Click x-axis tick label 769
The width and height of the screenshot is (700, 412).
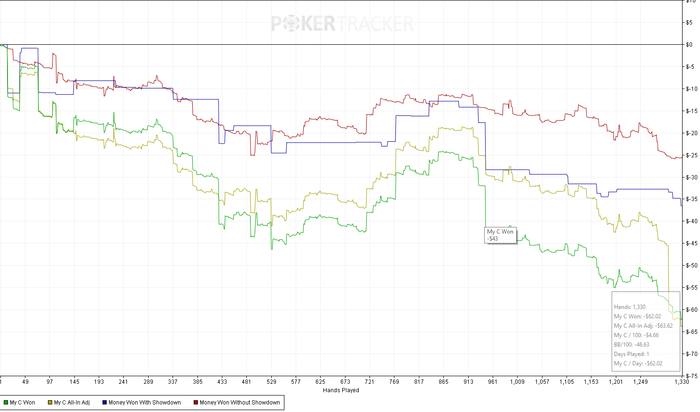pyautogui.click(x=394, y=382)
